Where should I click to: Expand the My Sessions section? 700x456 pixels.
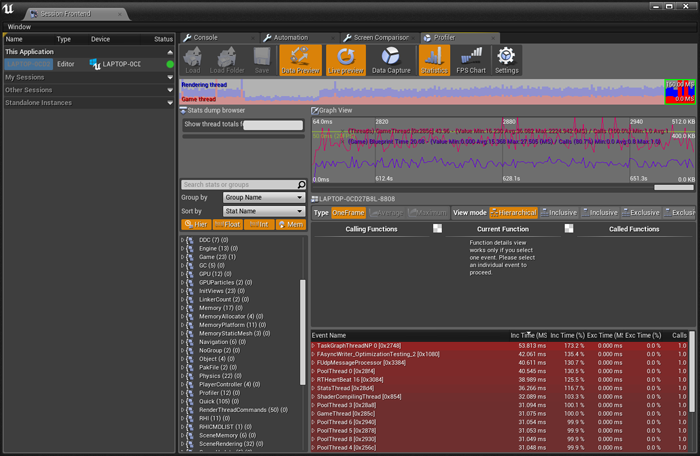tap(25, 77)
